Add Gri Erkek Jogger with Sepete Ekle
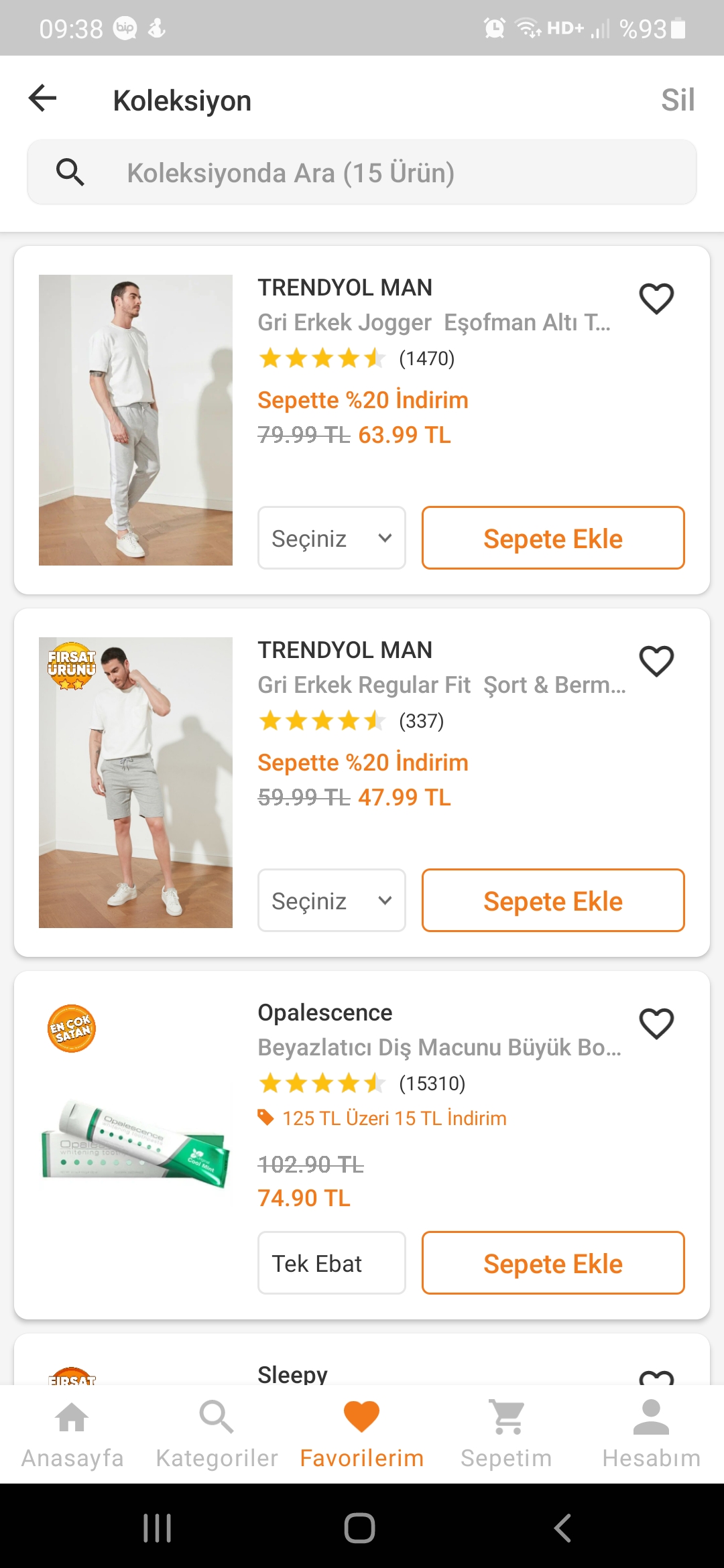This screenshot has height=1568, width=724. coord(553,538)
